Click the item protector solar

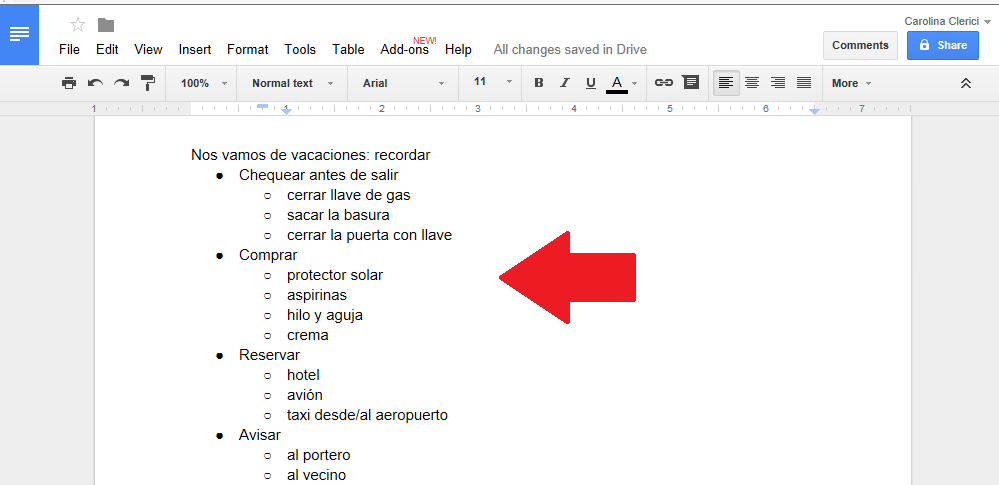pyautogui.click(x=335, y=275)
